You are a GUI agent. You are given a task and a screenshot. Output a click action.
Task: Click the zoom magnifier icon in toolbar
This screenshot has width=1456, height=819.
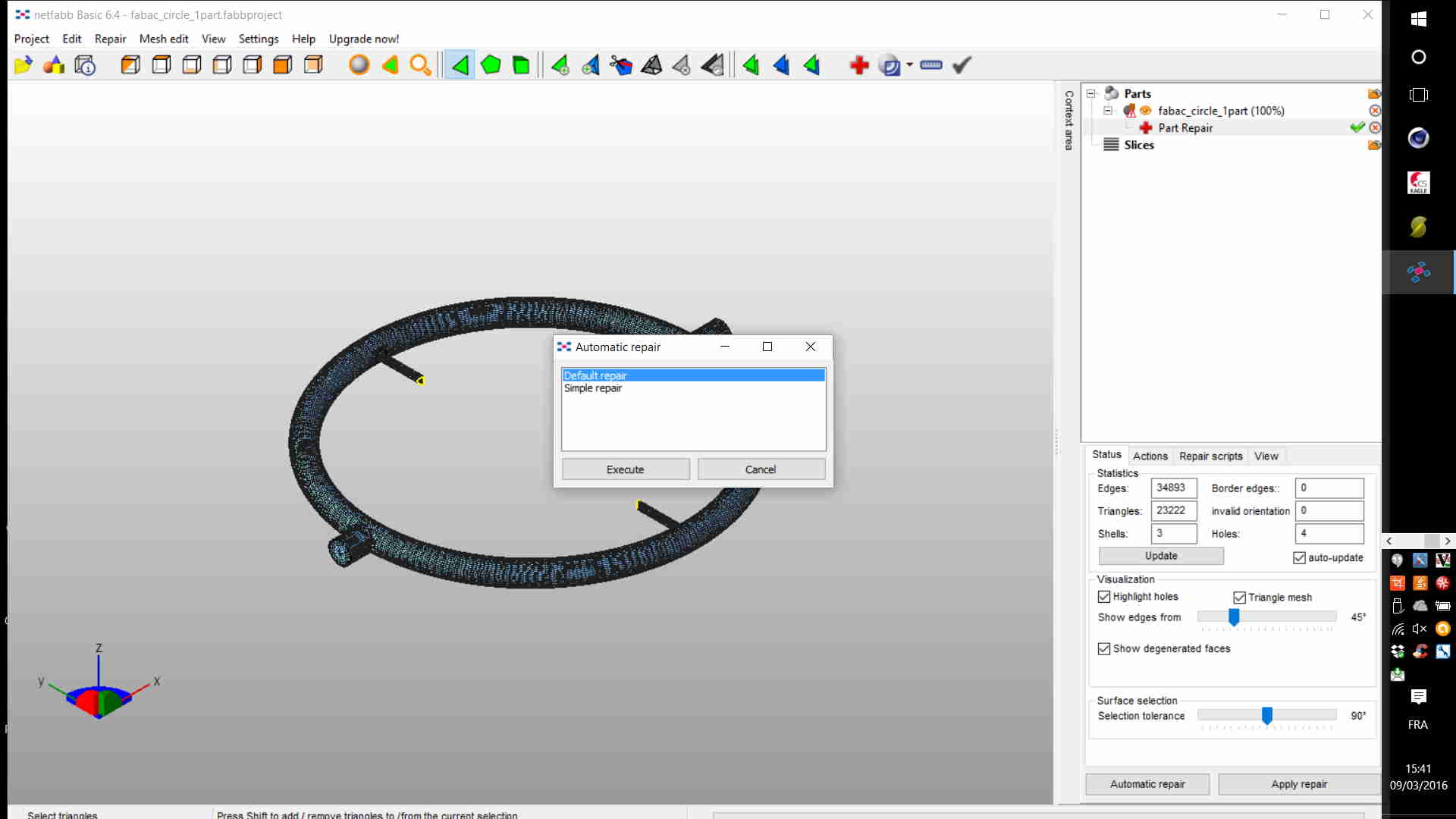tap(420, 65)
